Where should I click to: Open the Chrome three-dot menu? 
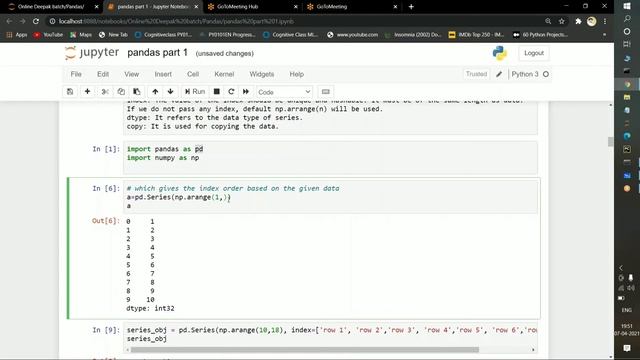point(605,21)
